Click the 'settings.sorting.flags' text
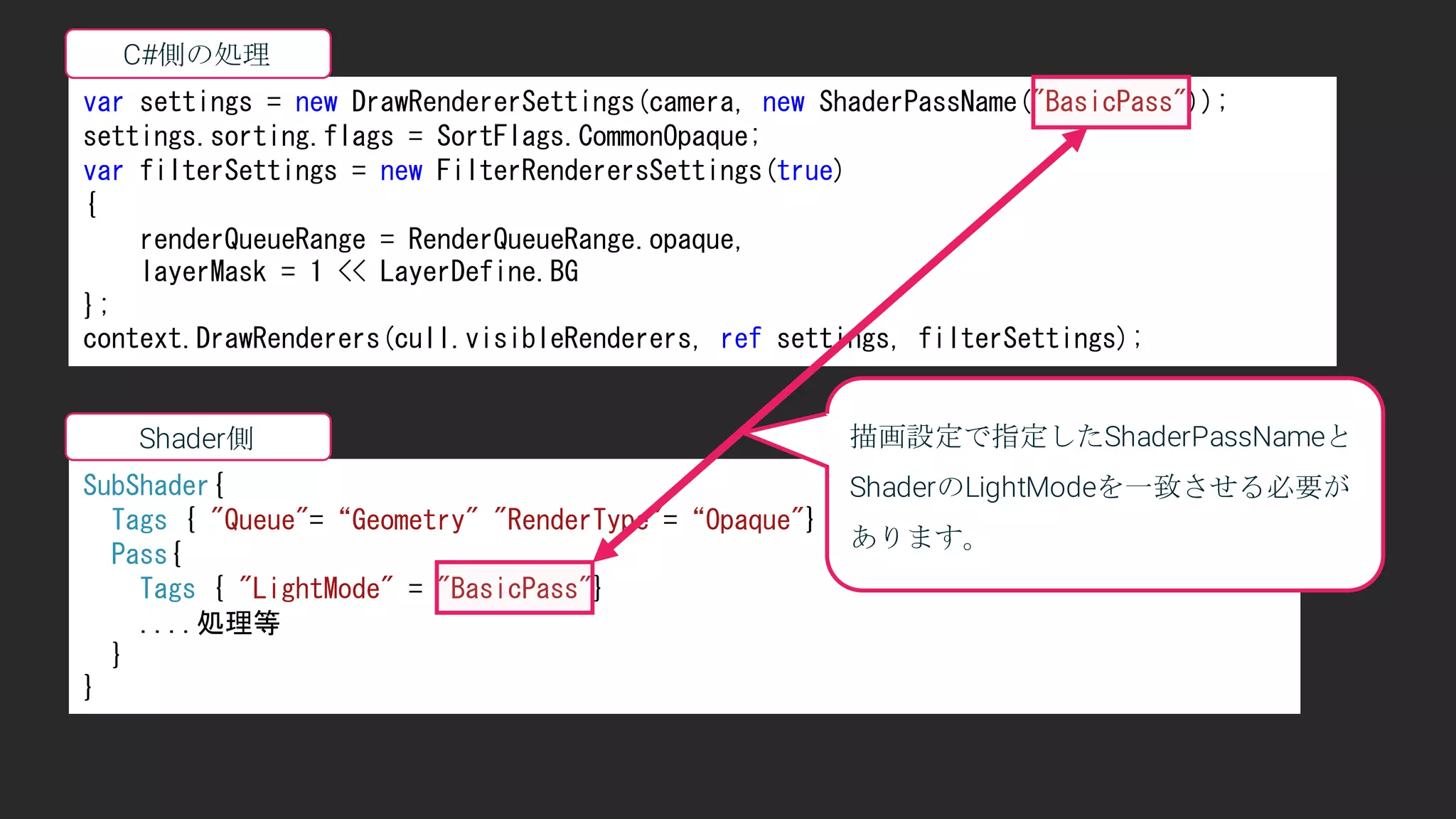Screen dimensions: 1456x819 pyautogui.click(x=238, y=136)
